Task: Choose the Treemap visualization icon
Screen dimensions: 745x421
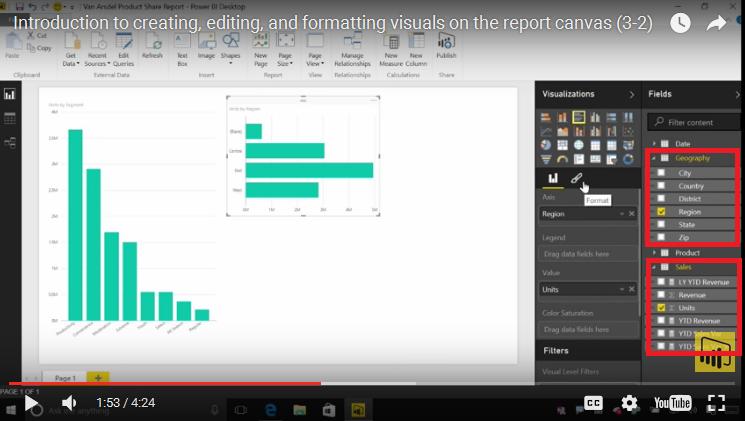Action: (562, 145)
